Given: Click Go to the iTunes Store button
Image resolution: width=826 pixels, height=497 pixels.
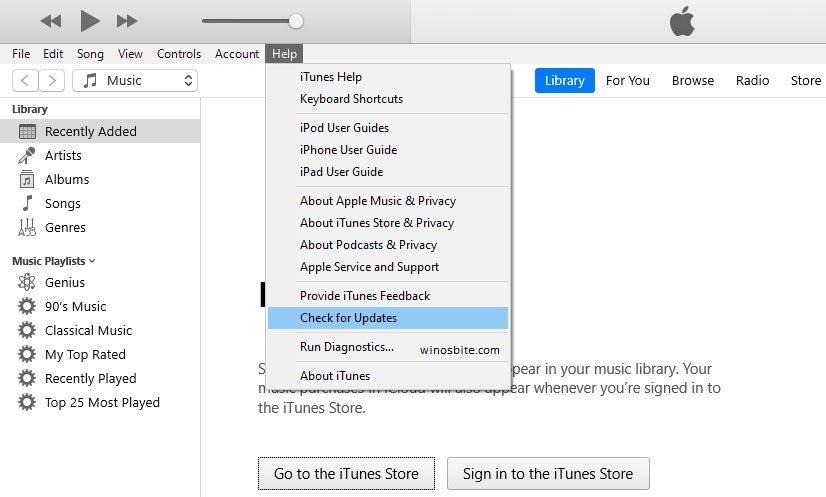Looking at the screenshot, I should (x=346, y=474).
